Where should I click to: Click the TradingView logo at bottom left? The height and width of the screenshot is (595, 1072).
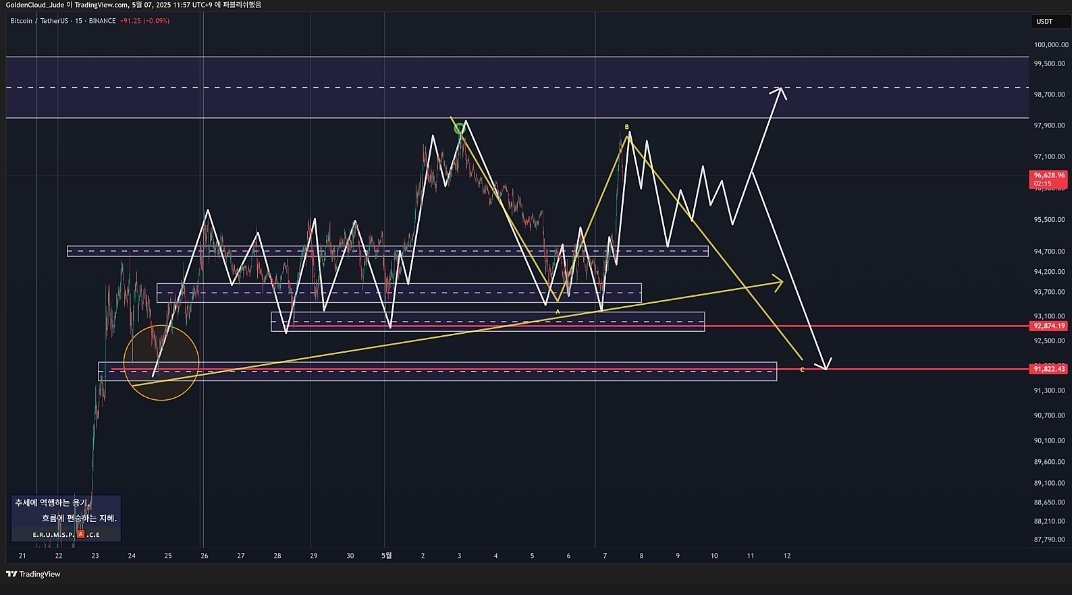(33, 574)
